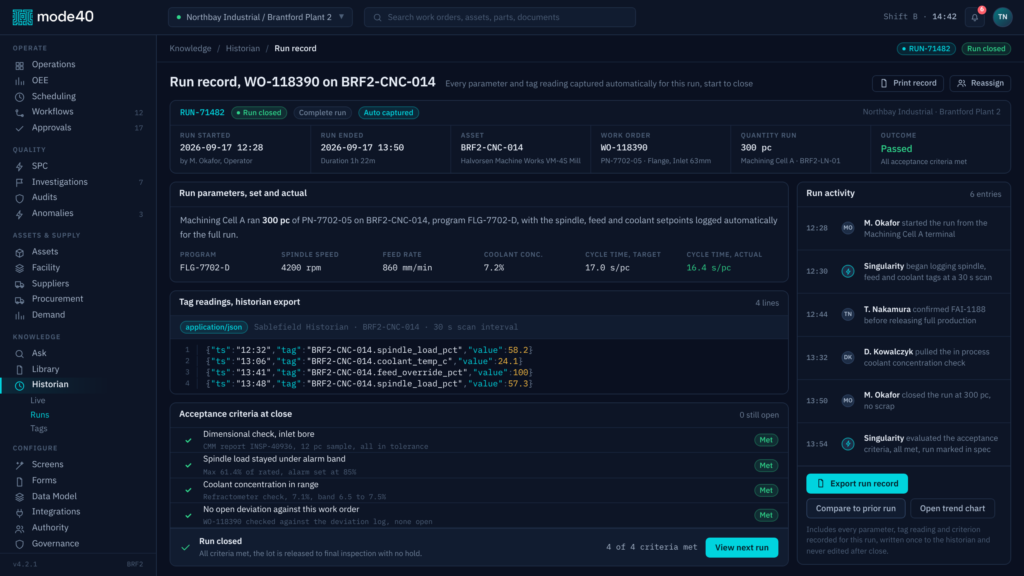Click the Passed outcome text
The width and height of the screenshot is (1024, 576).
[x=896, y=148]
